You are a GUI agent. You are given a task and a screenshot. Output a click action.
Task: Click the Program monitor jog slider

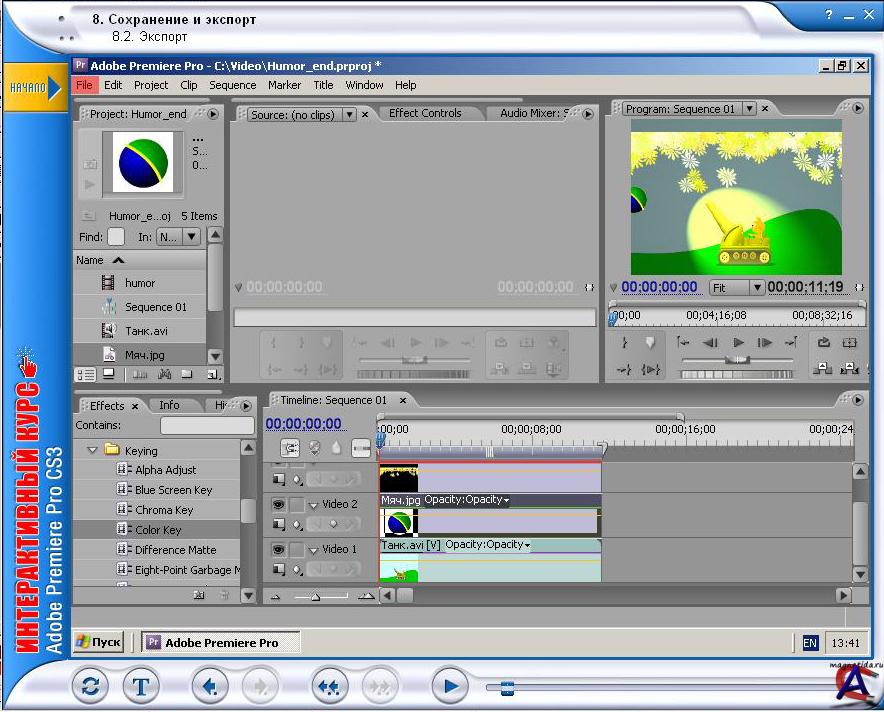(736, 374)
